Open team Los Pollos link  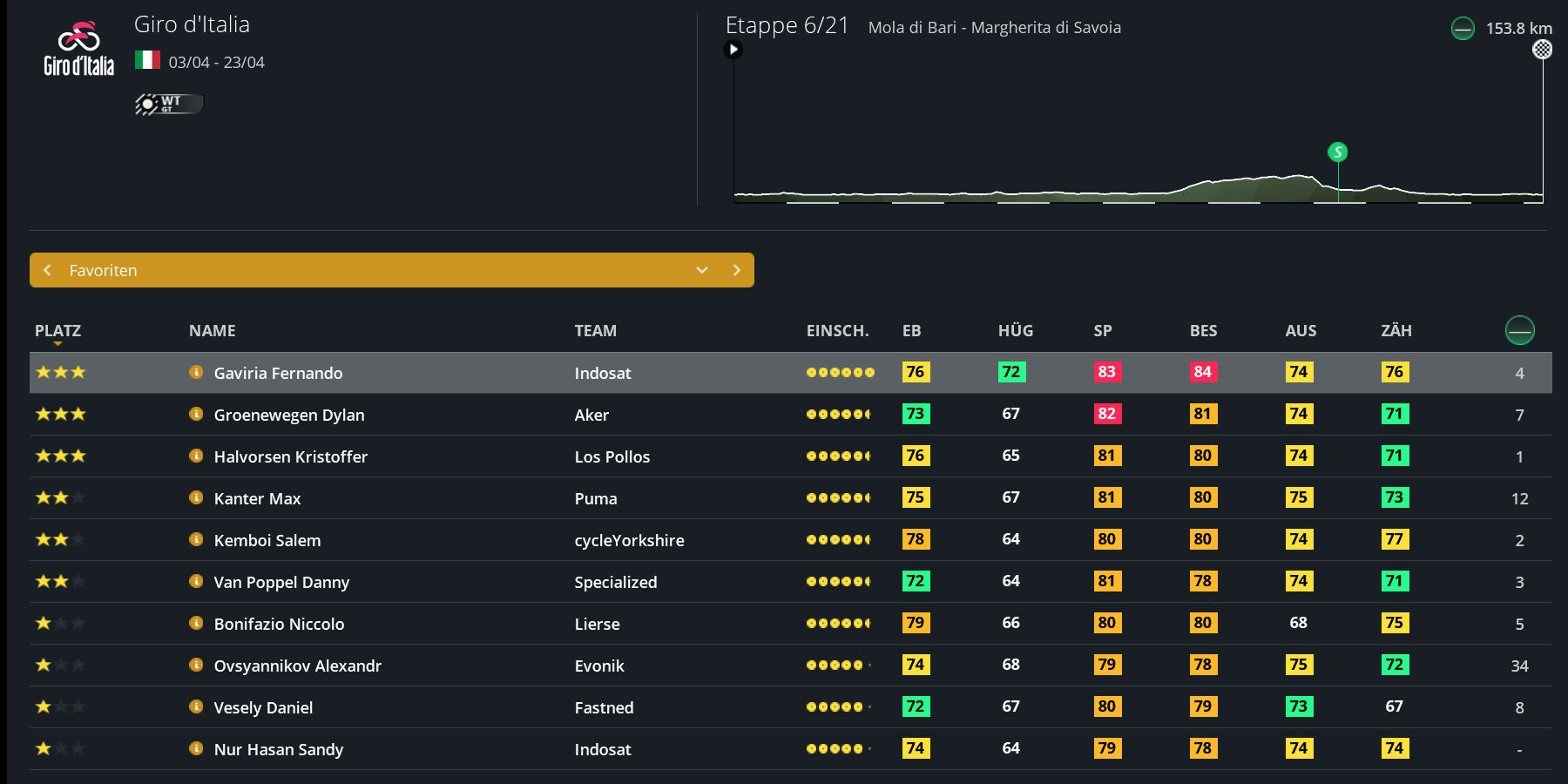(612, 456)
